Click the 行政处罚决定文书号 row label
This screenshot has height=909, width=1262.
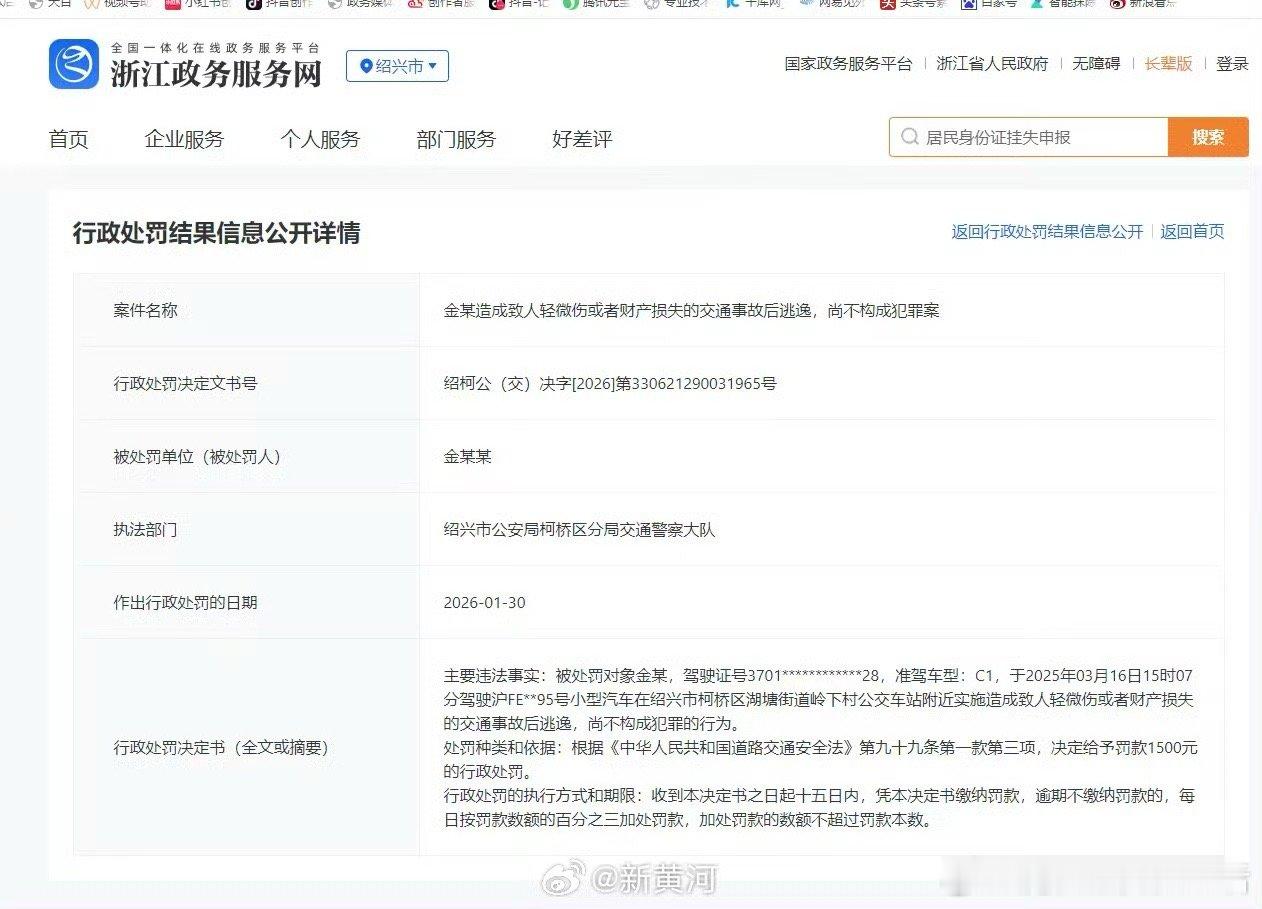click(185, 383)
